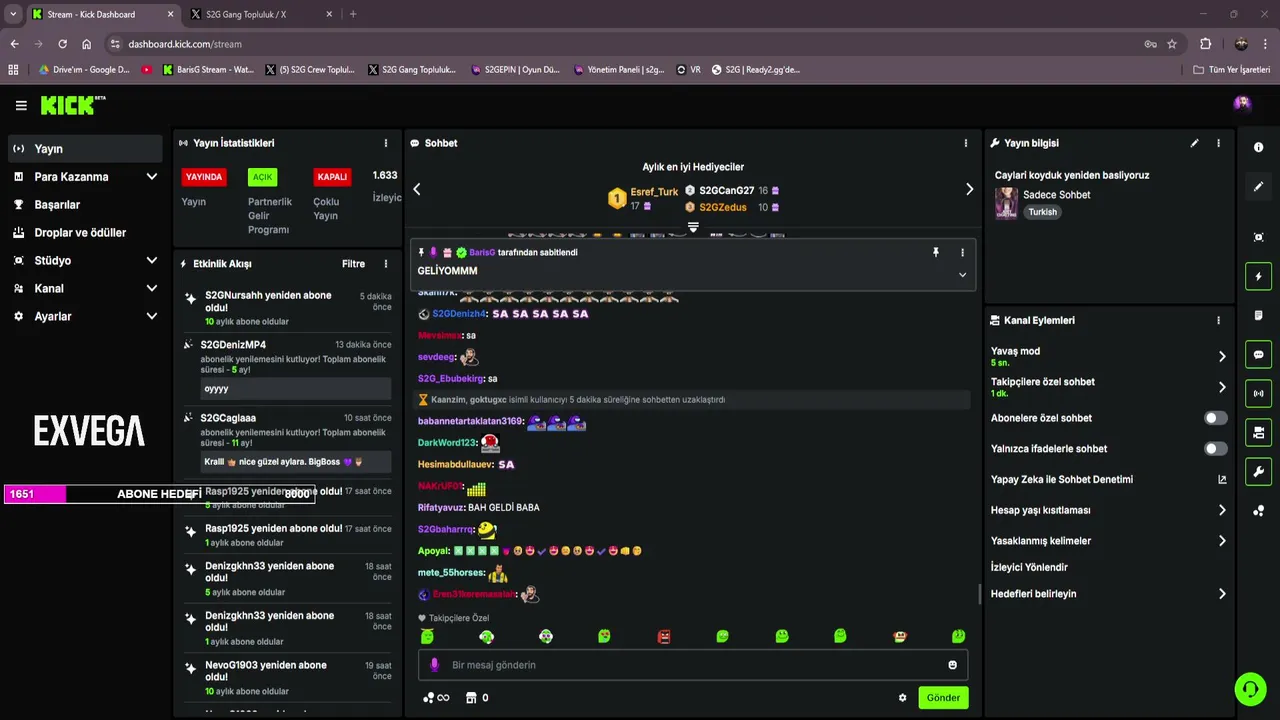Viewport: 1280px width, 720px height.
Task: Expand the pinned message chevron
Action: pos(962,275)
